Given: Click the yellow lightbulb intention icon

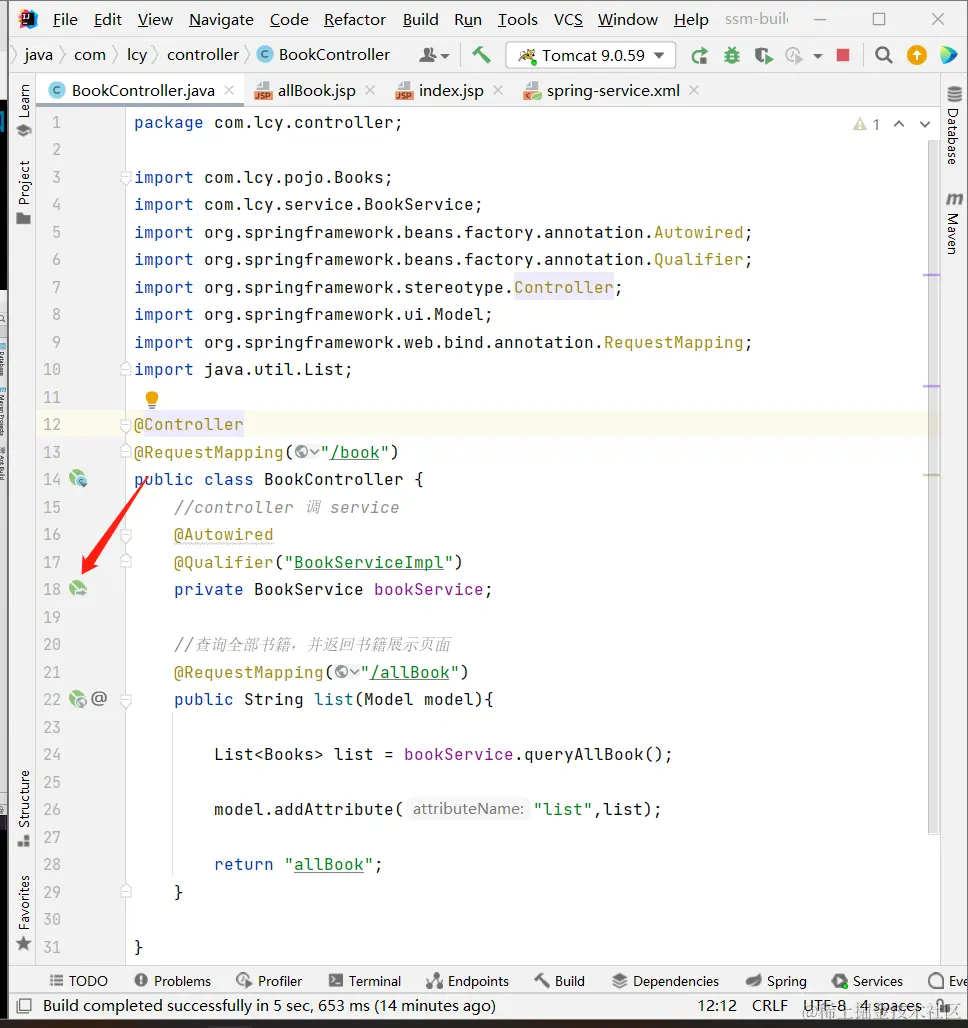Looking at the screenshot, I should click(x=151, y=399).
